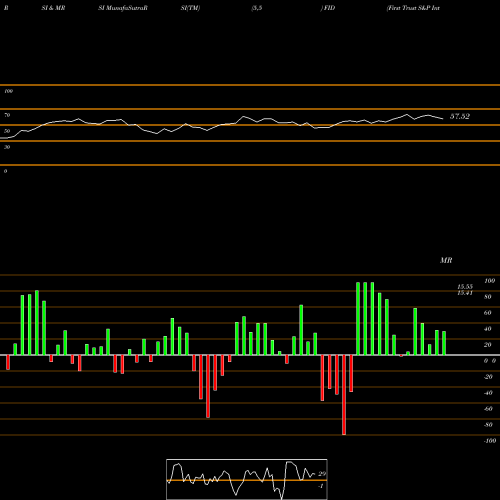This screenshot has width=500, height=500.
Task: Click the 20 label on MR axis
Action: pos(488,345)
